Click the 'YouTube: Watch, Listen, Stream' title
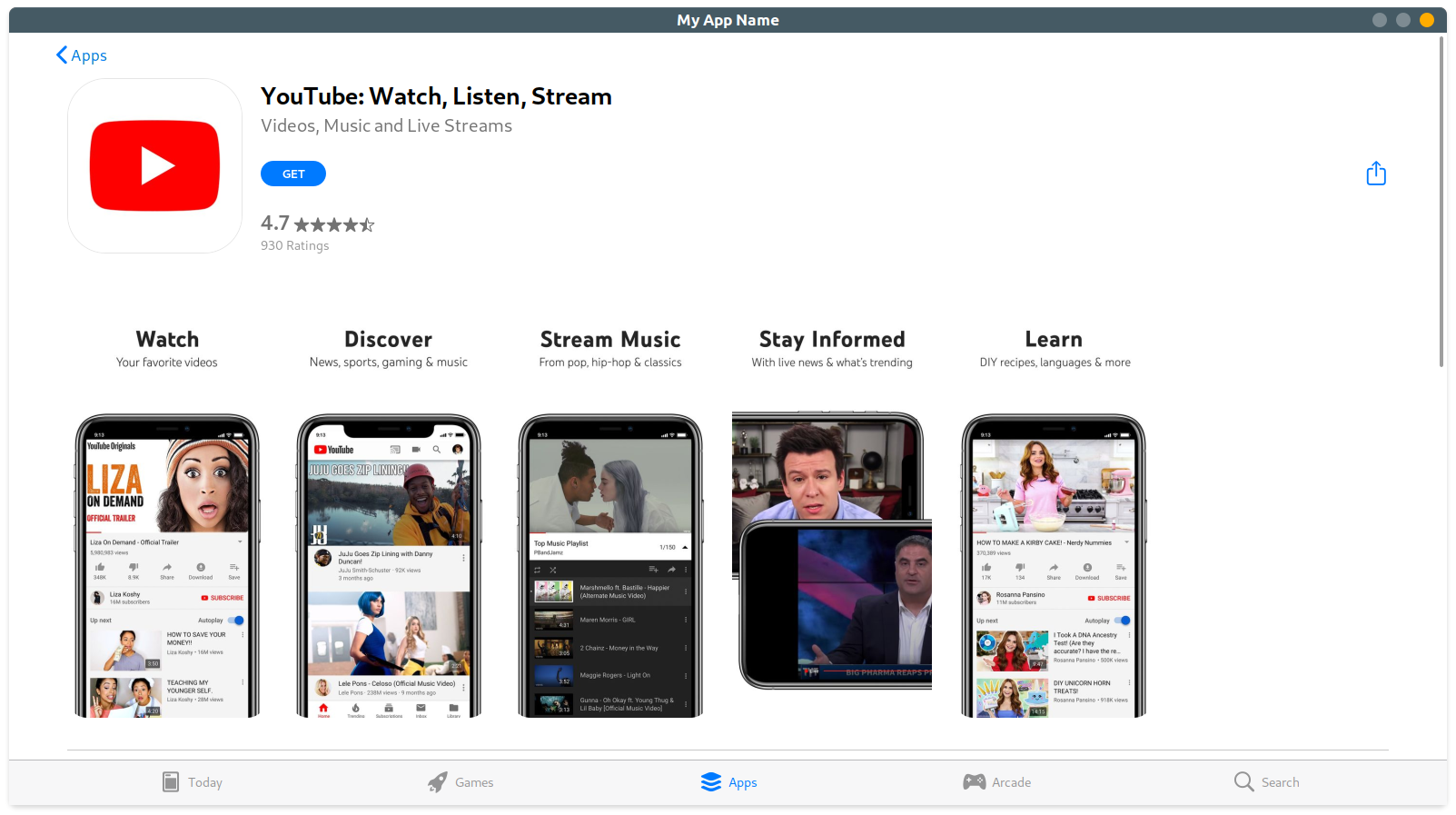 (x=436, y=96)
